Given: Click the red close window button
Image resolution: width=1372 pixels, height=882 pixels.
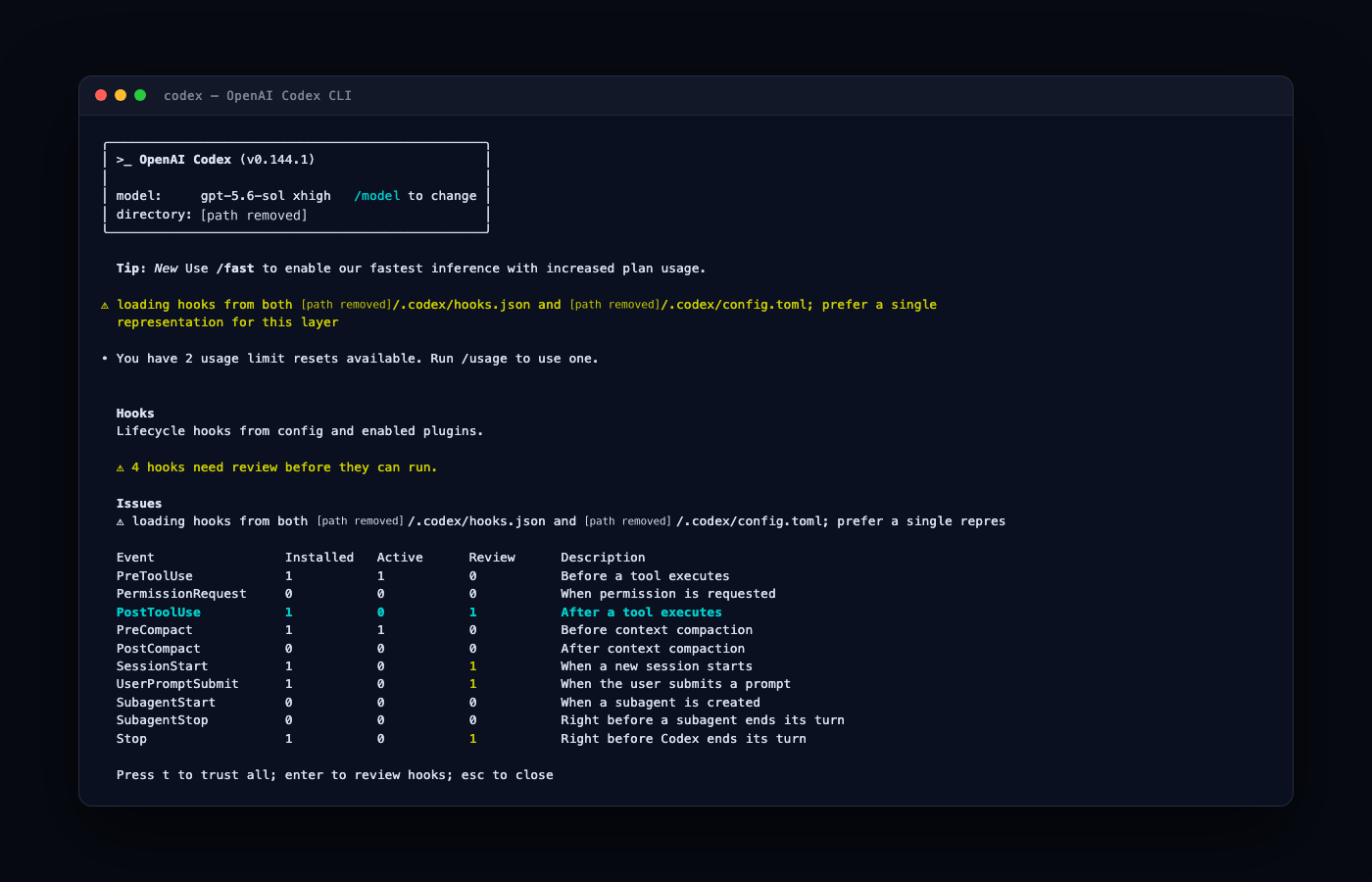Looking at the screenshot, I should [101, 95].
